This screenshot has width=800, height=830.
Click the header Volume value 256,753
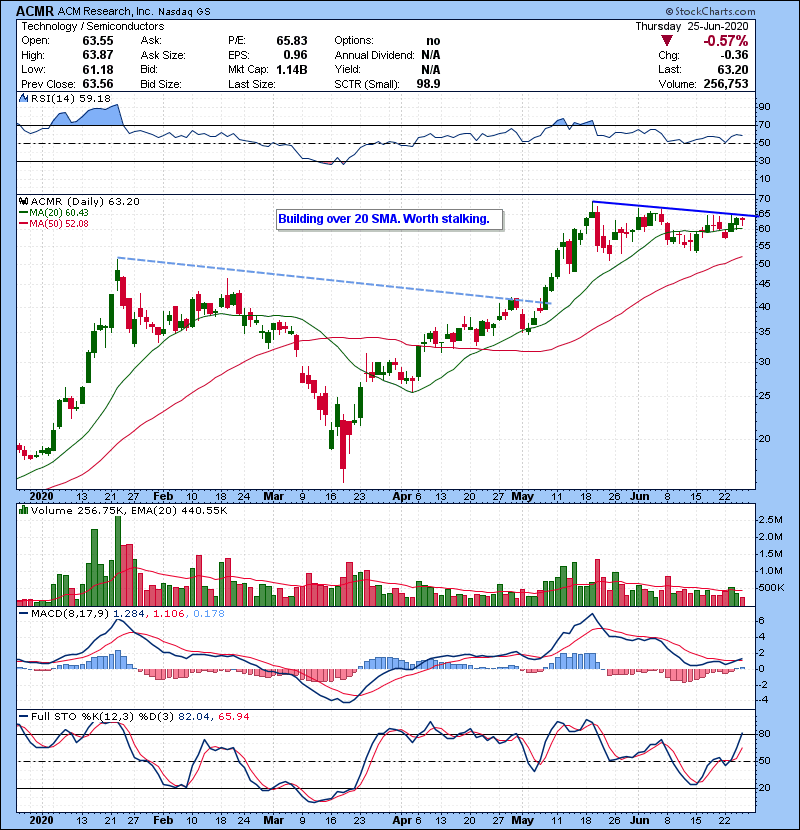point(726,84)
